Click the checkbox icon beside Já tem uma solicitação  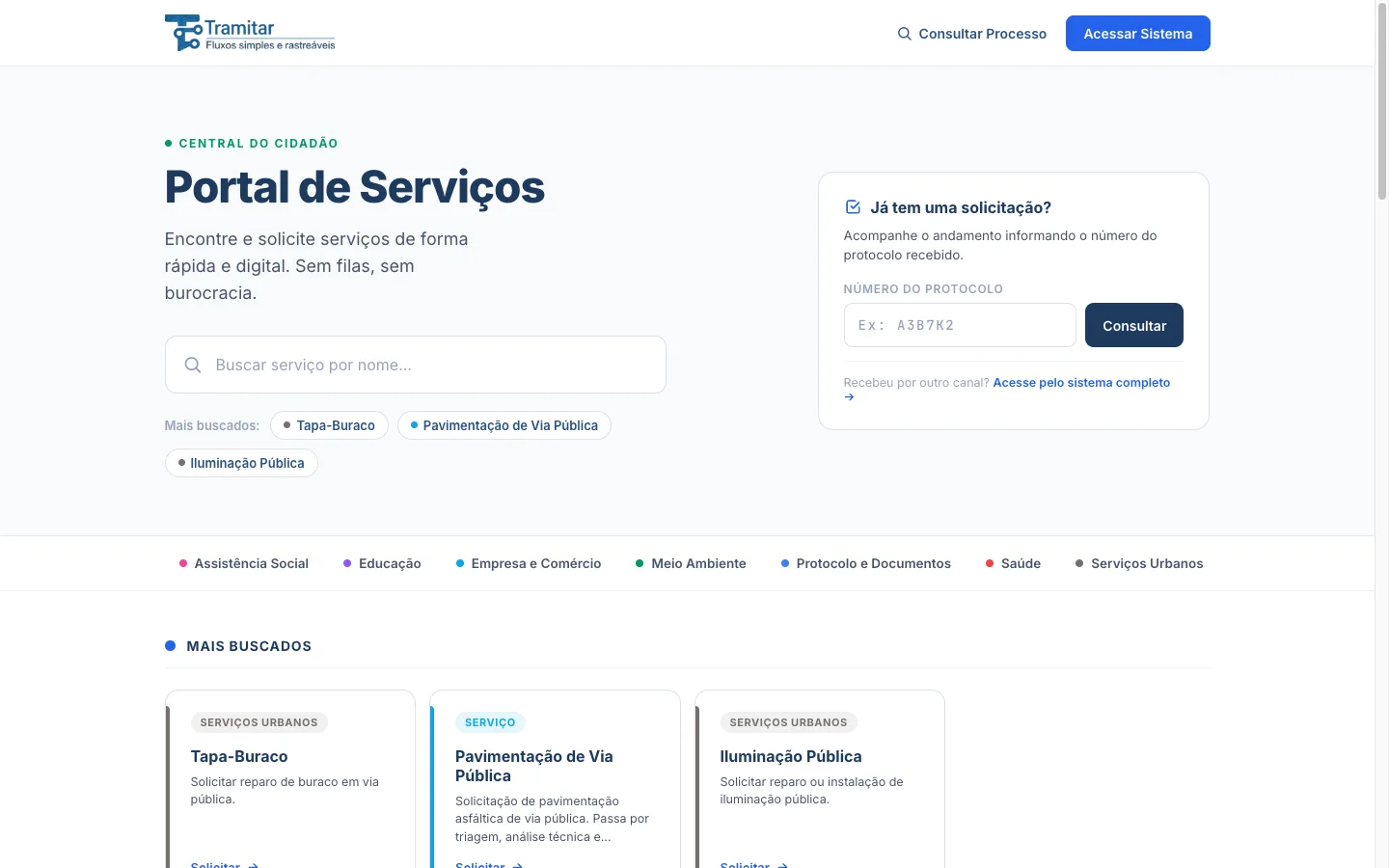coord(853,207)
